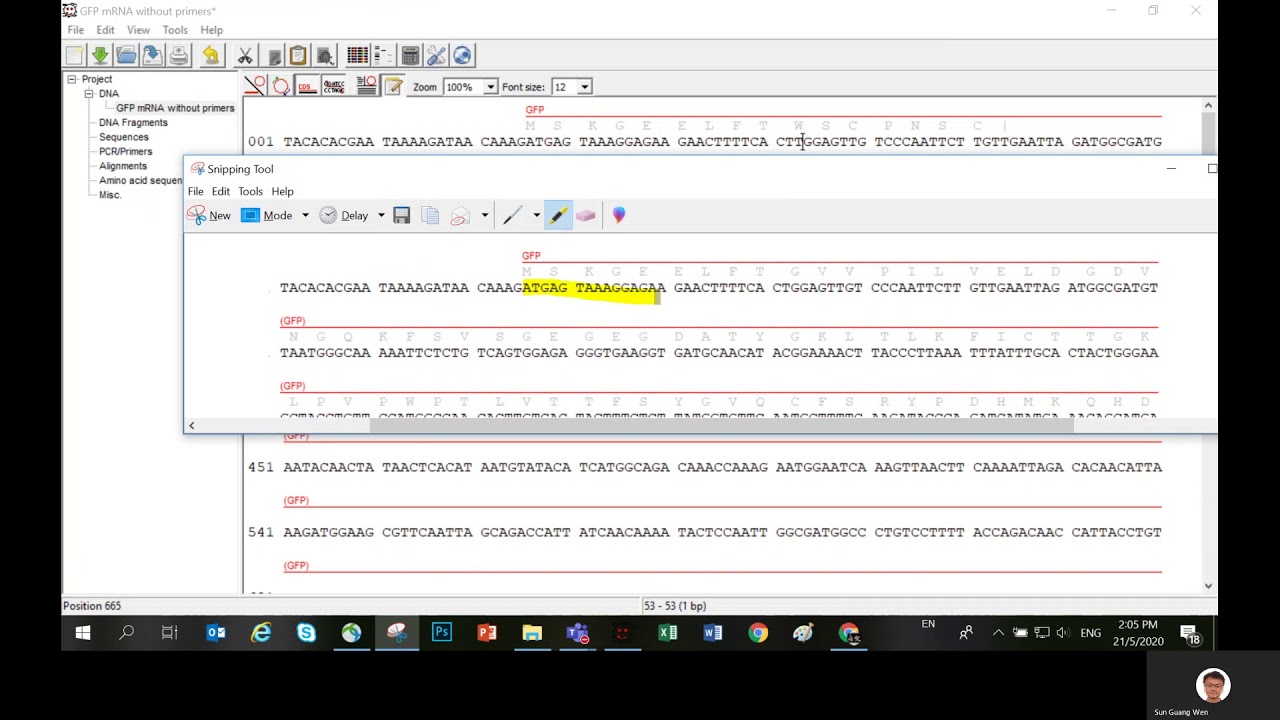Send snip with envelope icon
Image resolution: width=1280 pixels, height=720 pixels.
point(460,215)
